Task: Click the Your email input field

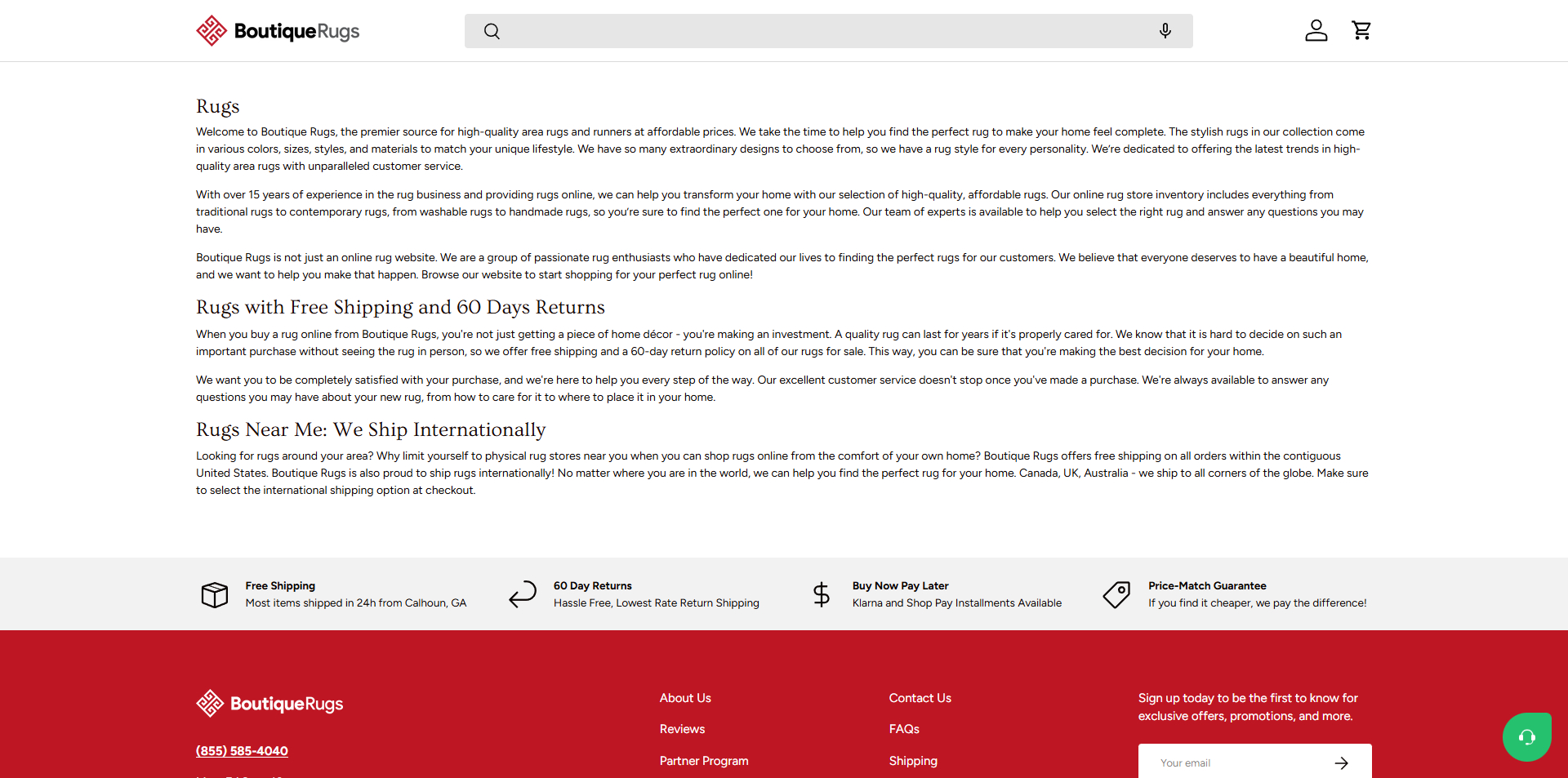Action: (x=1233, y=762)
